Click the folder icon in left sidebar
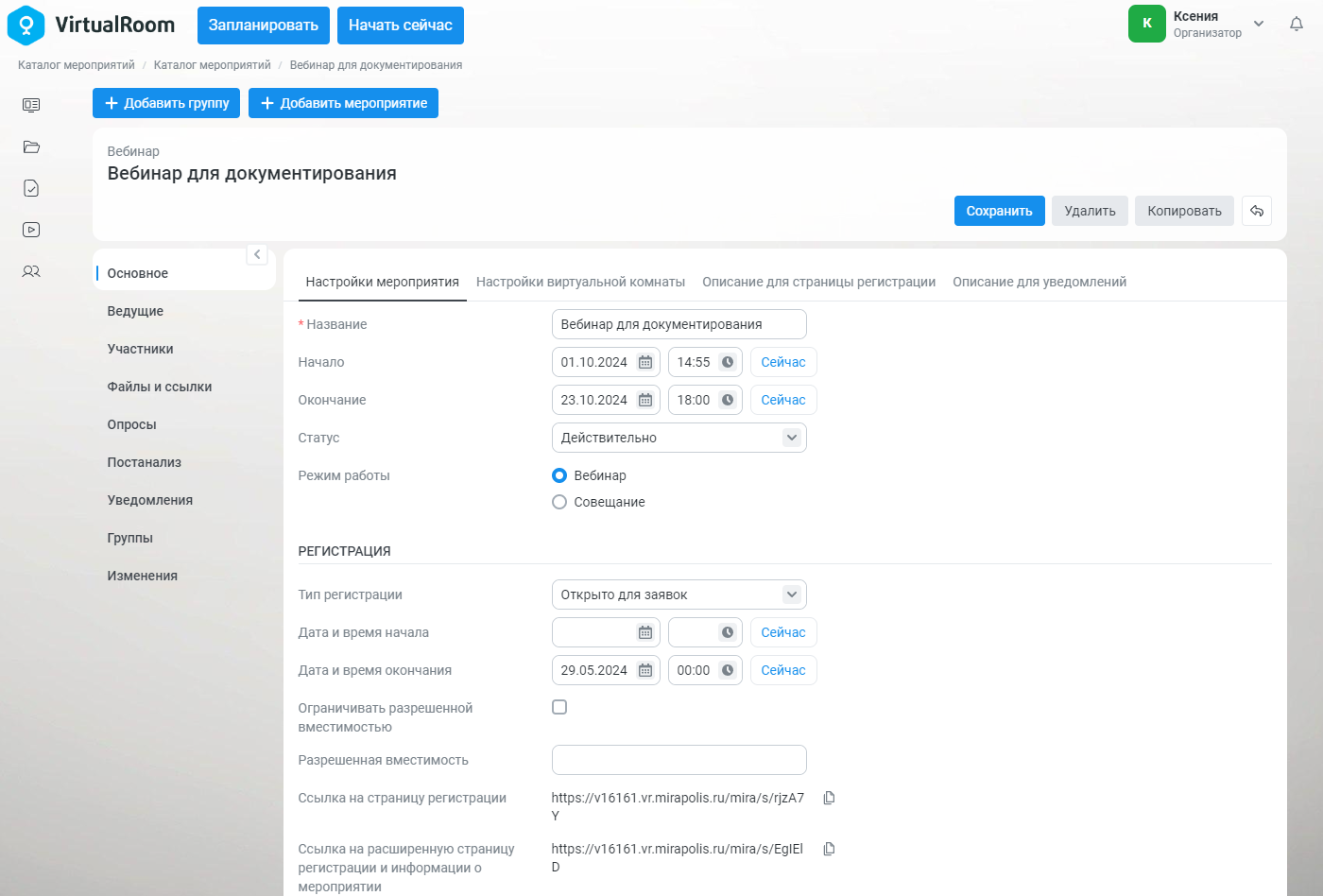 (x=31, y=146)
